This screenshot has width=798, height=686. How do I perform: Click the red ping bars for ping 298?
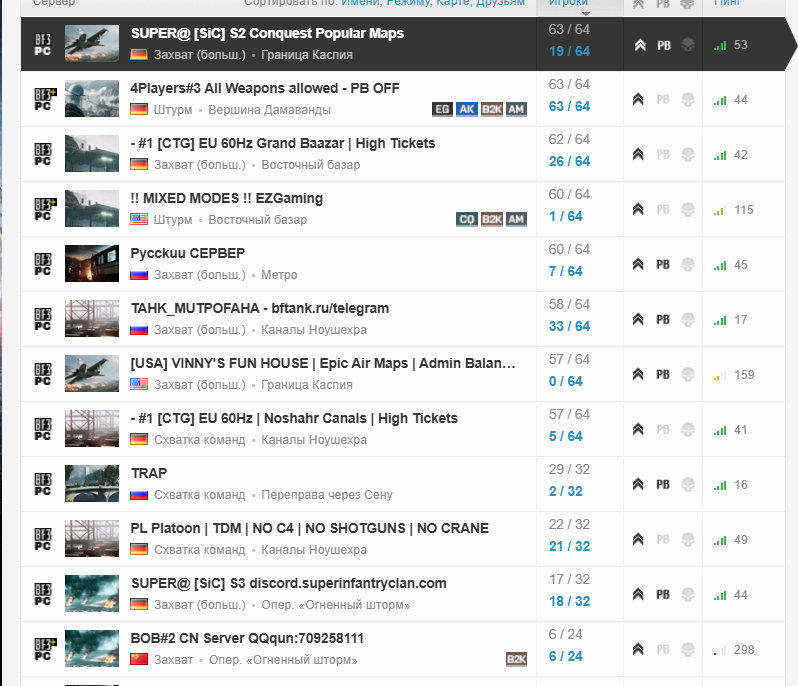coord(720,651)
